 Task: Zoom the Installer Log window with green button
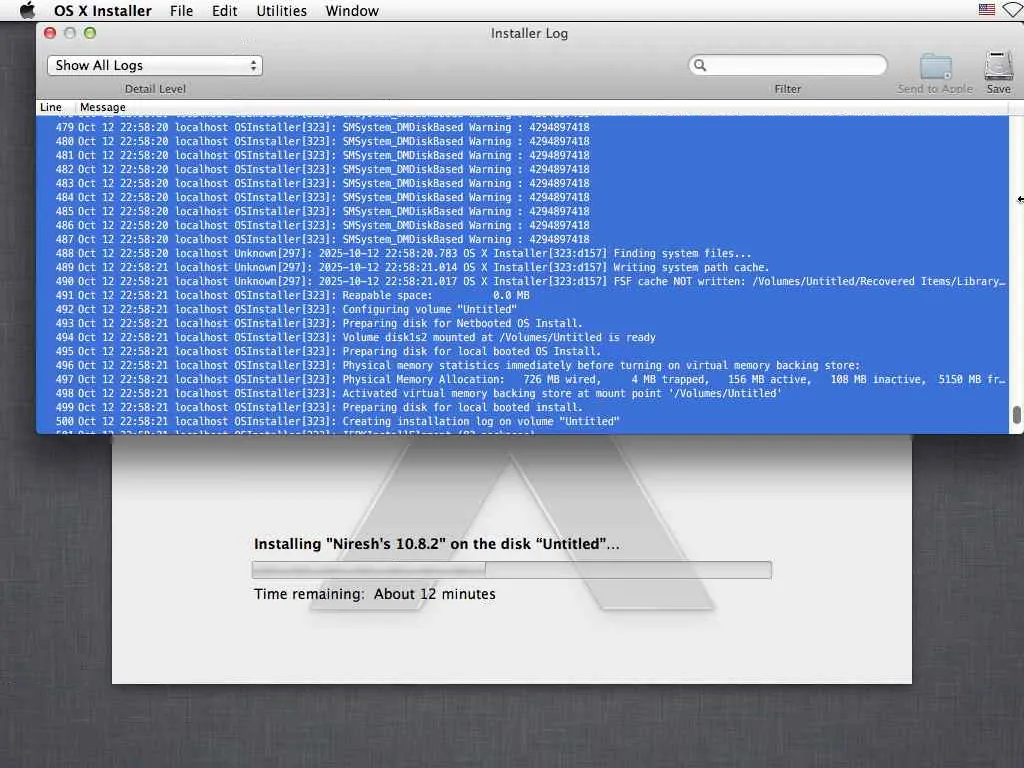pos(90,33)
